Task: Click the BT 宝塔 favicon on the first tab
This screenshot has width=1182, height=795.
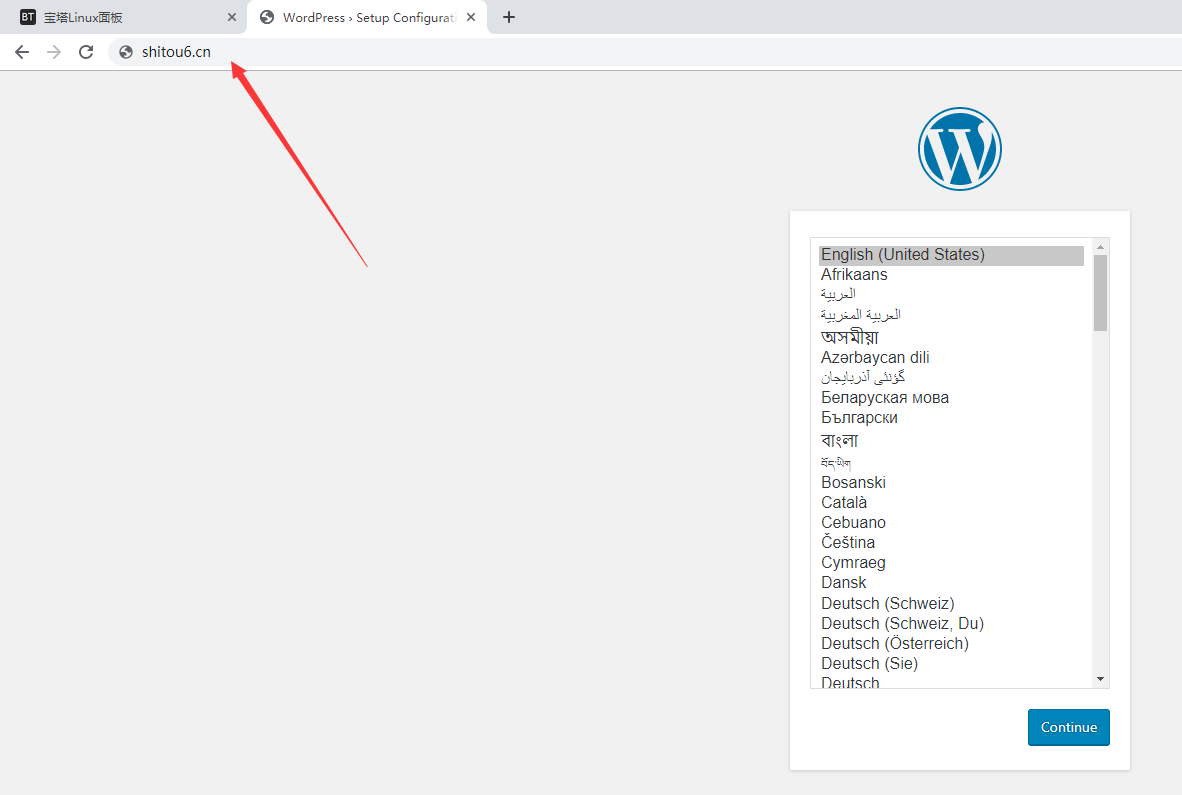Action: 27,16
